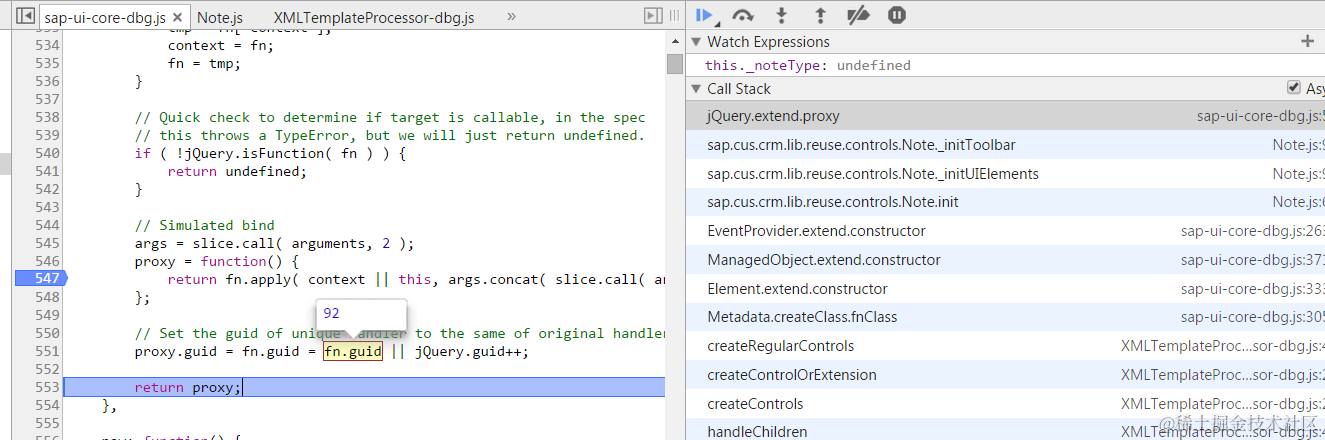Select Metadata.createClass.fnClass stack frame

click(x=1005, y=317)
